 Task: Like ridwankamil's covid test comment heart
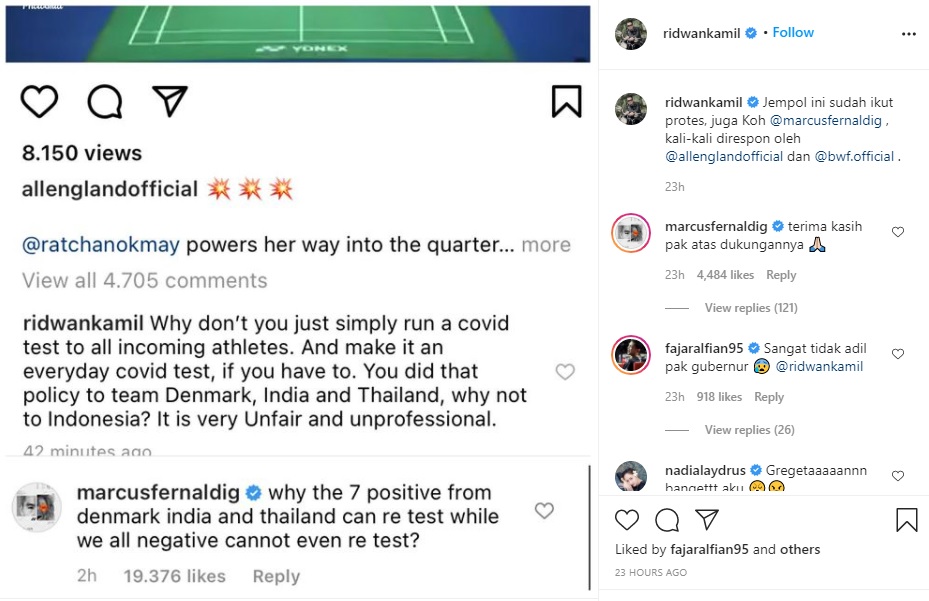click(565, 372)
